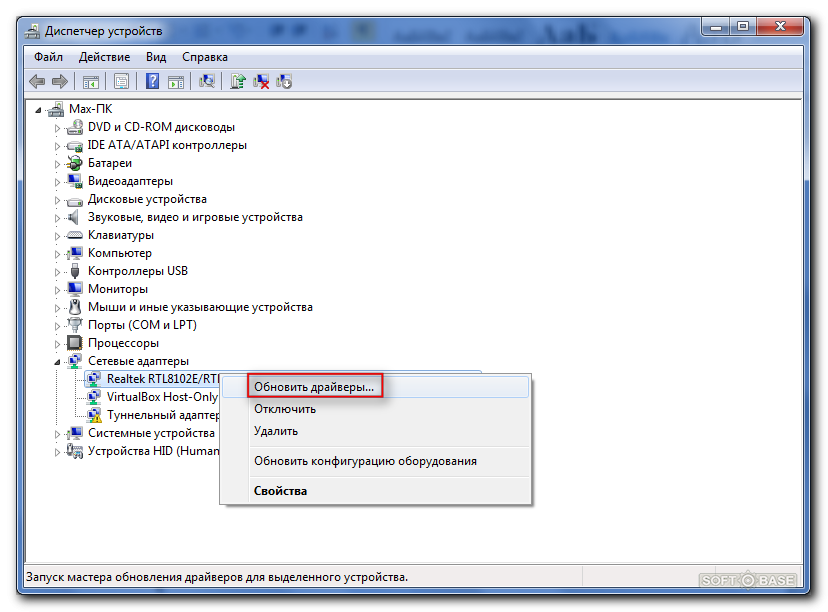Click the disable device toolbar icon with down arrow

[284, 81]
